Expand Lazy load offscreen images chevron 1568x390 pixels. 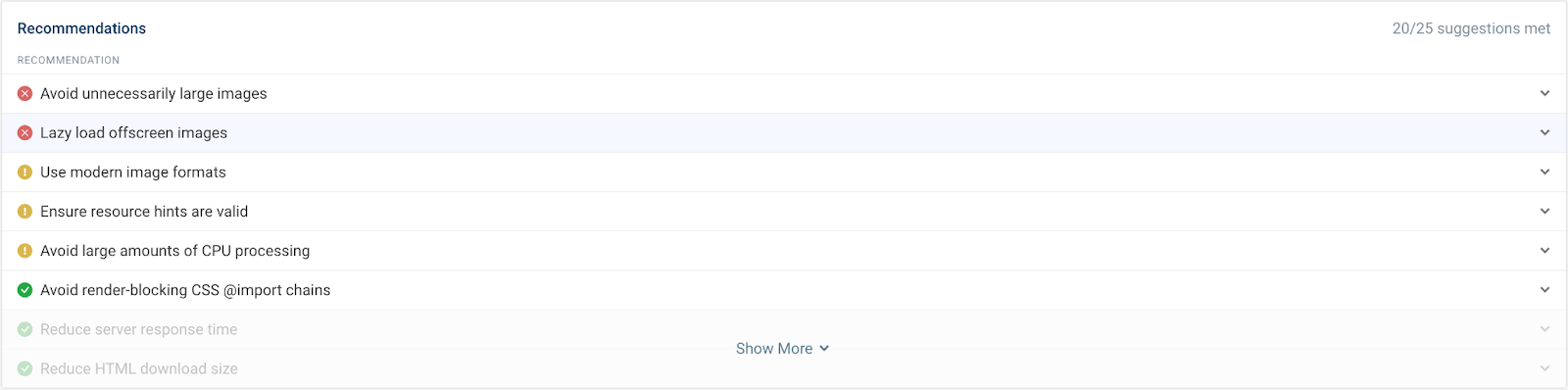(x=1544, y=133)
